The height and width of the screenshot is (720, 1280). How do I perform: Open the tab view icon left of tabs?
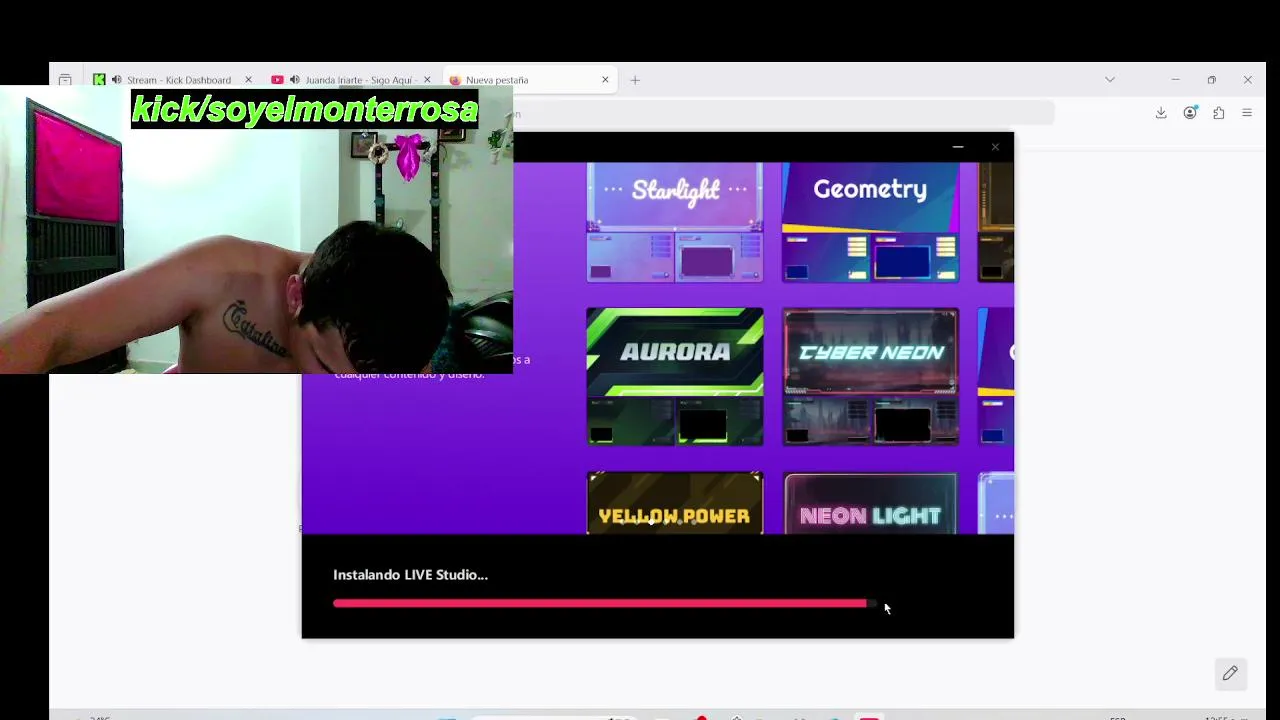[x=65, y=80]
